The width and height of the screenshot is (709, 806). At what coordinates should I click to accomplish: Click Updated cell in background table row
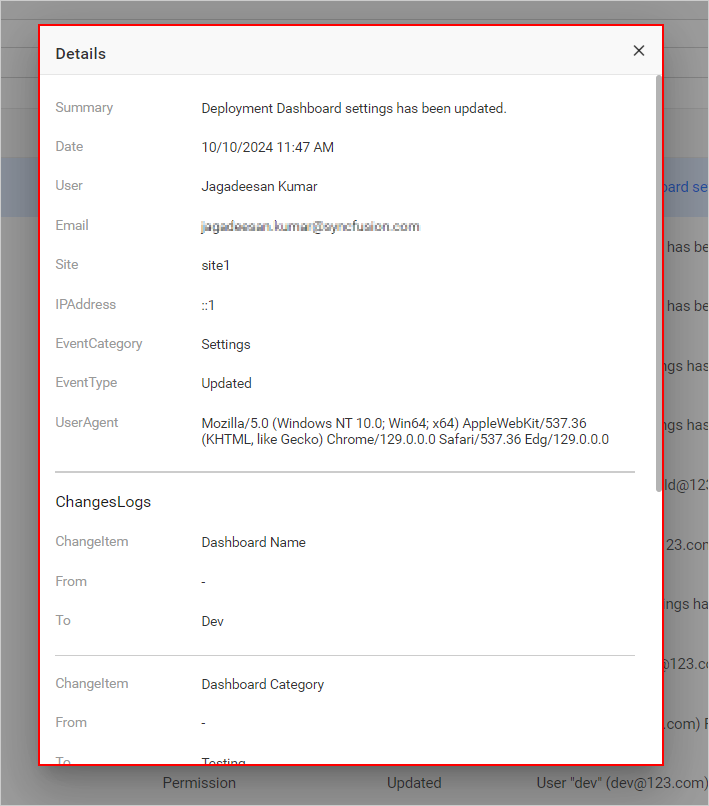click(x=414, y=783)
